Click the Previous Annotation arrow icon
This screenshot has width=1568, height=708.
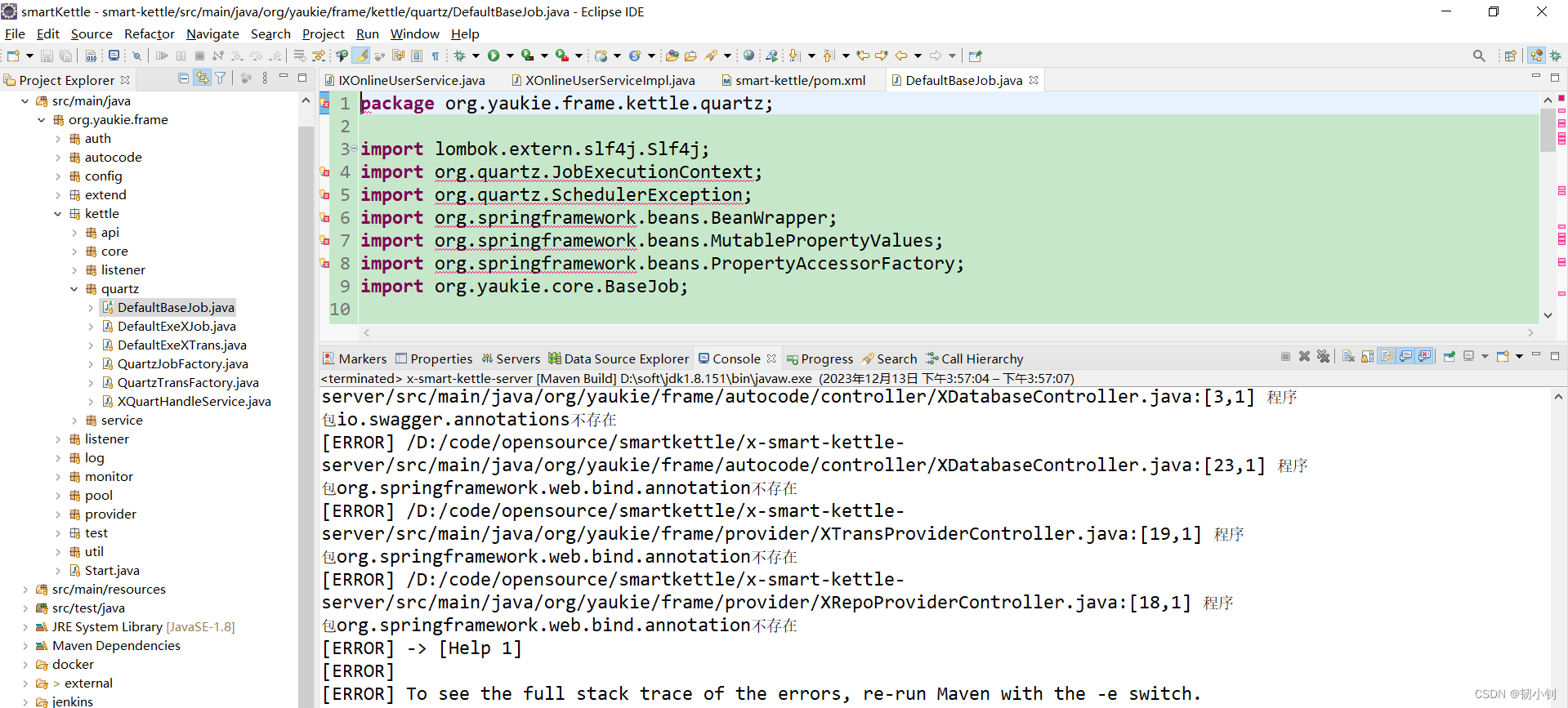[828, 56]
